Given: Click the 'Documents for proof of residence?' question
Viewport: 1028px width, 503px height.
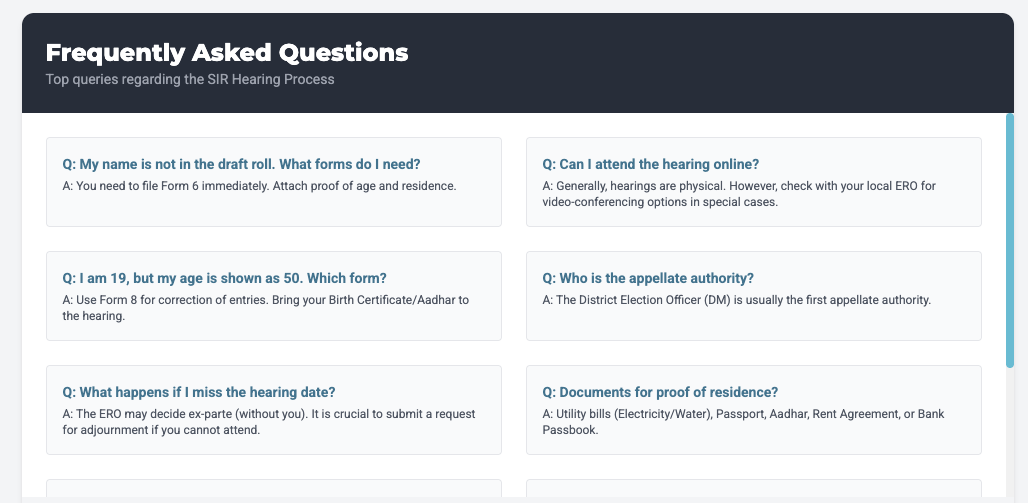Looking at the screenshot, I should pyautogui.click(x=660, y=392).
